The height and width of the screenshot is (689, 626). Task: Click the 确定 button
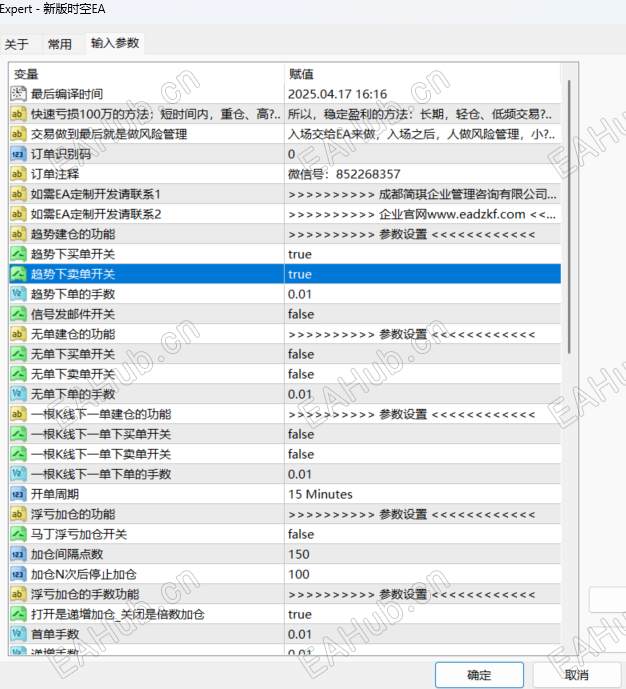479,674
